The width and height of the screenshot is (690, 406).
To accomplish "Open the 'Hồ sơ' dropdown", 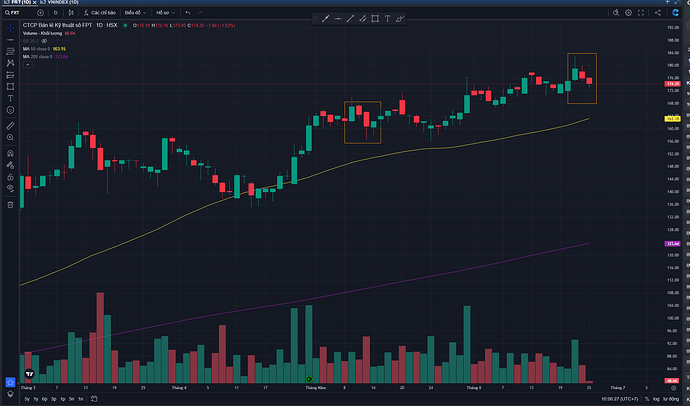I will click(165, 13).
